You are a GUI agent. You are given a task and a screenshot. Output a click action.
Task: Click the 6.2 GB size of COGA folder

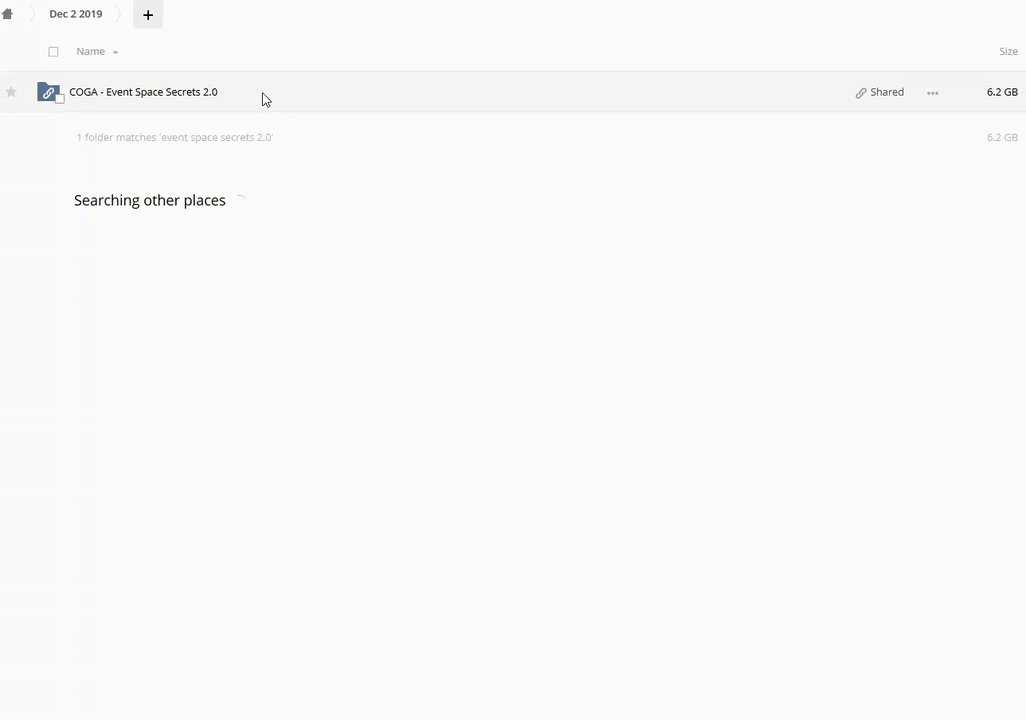[x=1001, y=92]
